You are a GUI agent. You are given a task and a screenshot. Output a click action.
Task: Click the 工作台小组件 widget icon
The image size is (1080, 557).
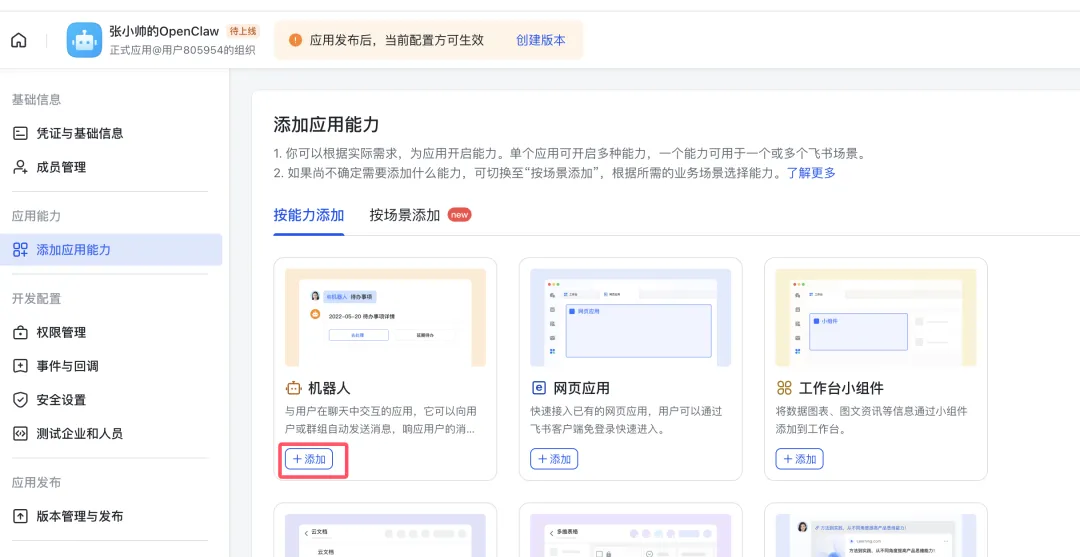pyautogui.click(x=784, y=388)
